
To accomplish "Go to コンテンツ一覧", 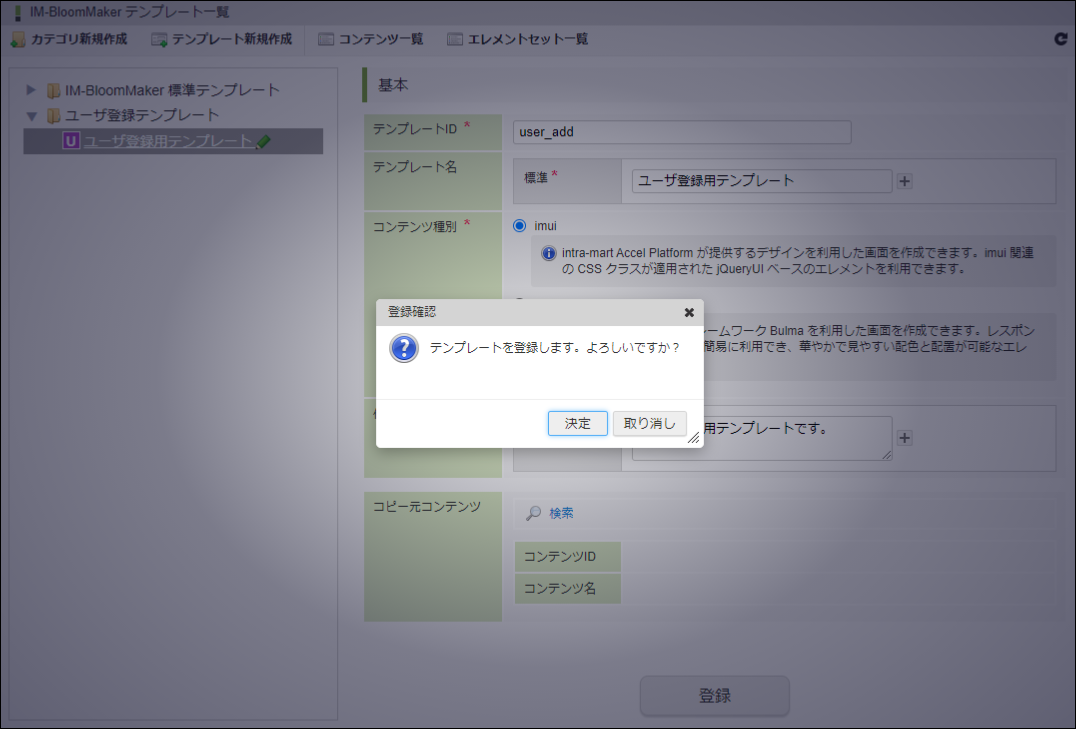I will [371, 39].
